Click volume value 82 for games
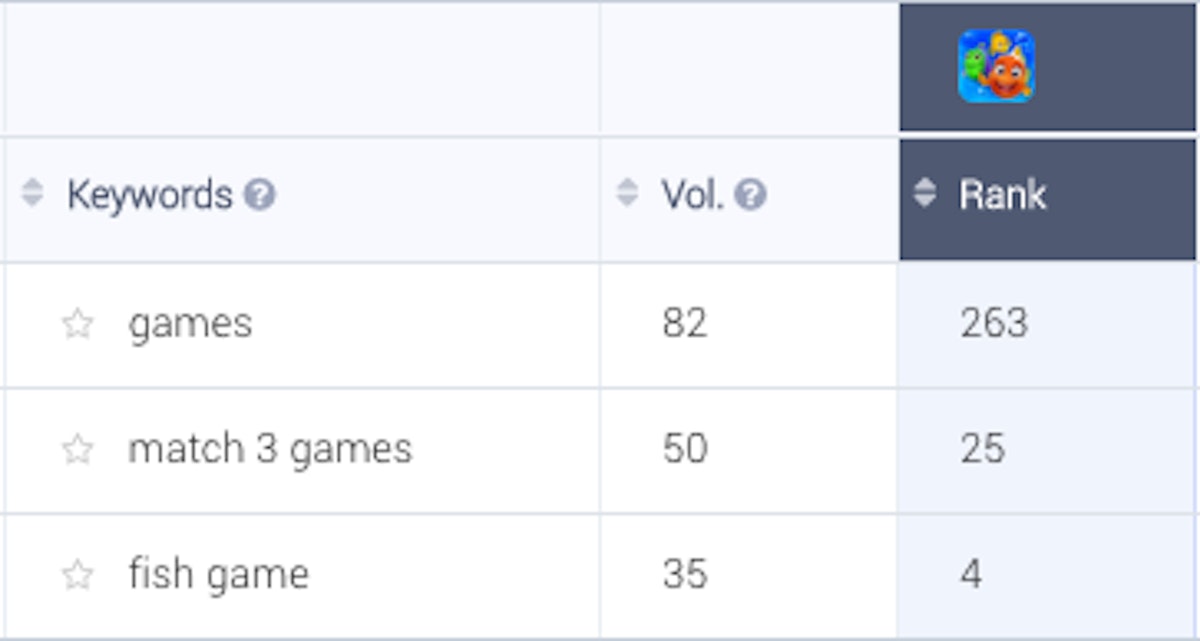Screen dimensions: 1200x641 tap(684, 324)
